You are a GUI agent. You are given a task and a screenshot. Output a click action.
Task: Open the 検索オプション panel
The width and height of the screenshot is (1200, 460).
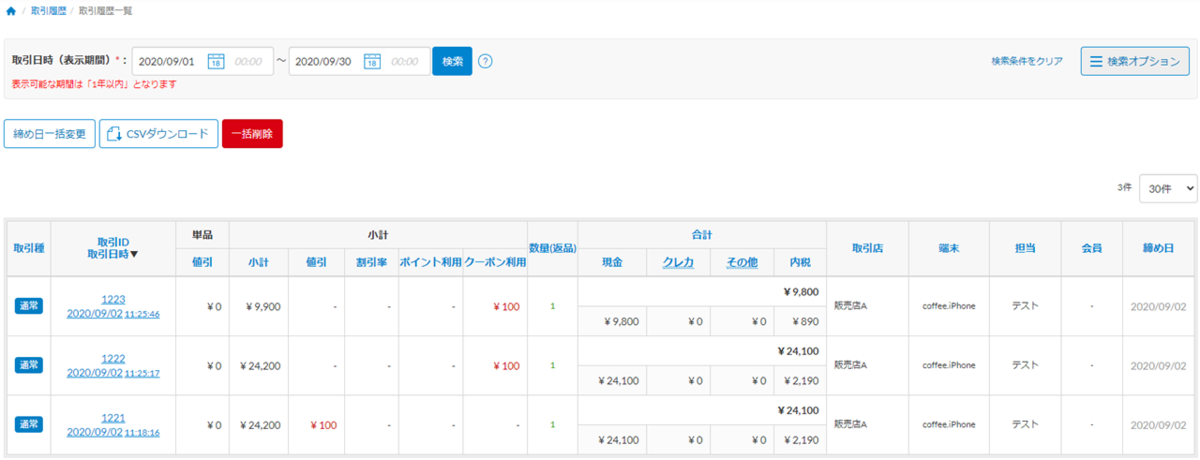pyautogui.click(x=1135, y=61)
